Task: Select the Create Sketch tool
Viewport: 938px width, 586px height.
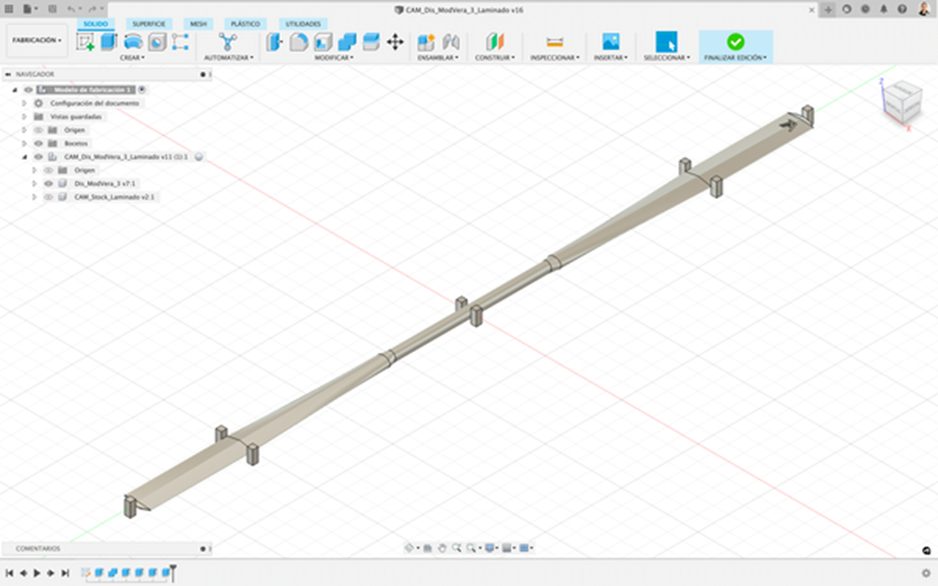Action: (x=85, y=42)
